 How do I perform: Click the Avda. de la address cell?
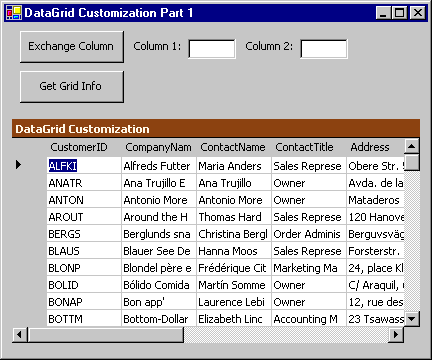pyautogui.click(x=375, y=182)
